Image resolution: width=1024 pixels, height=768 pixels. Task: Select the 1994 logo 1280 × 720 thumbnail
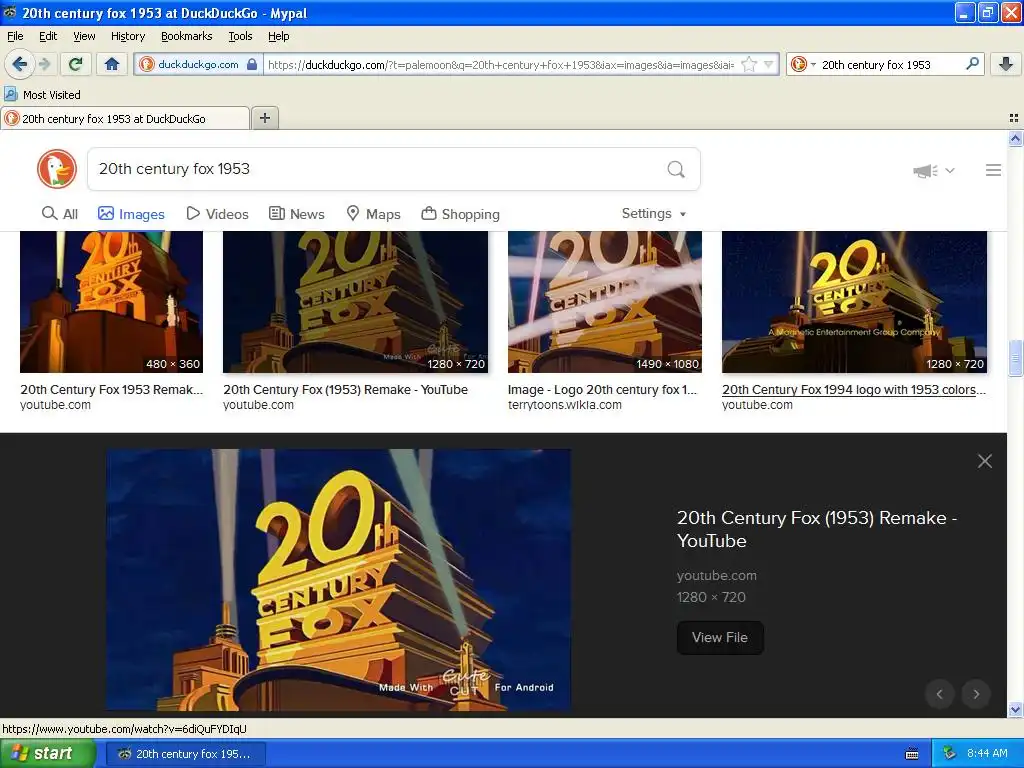pyautogui.click(x=854, y=302)
